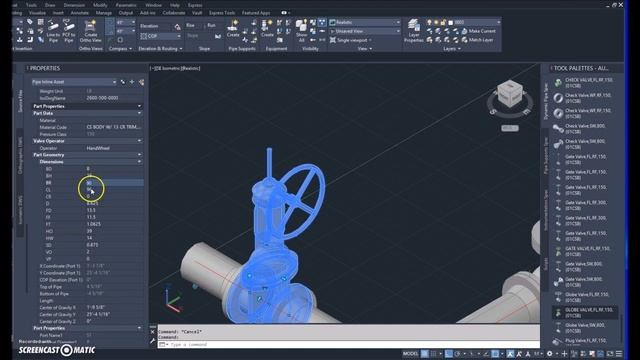640x360 pixels.
Task: Toggle grid display in status bar
Action: pos(424,353)
